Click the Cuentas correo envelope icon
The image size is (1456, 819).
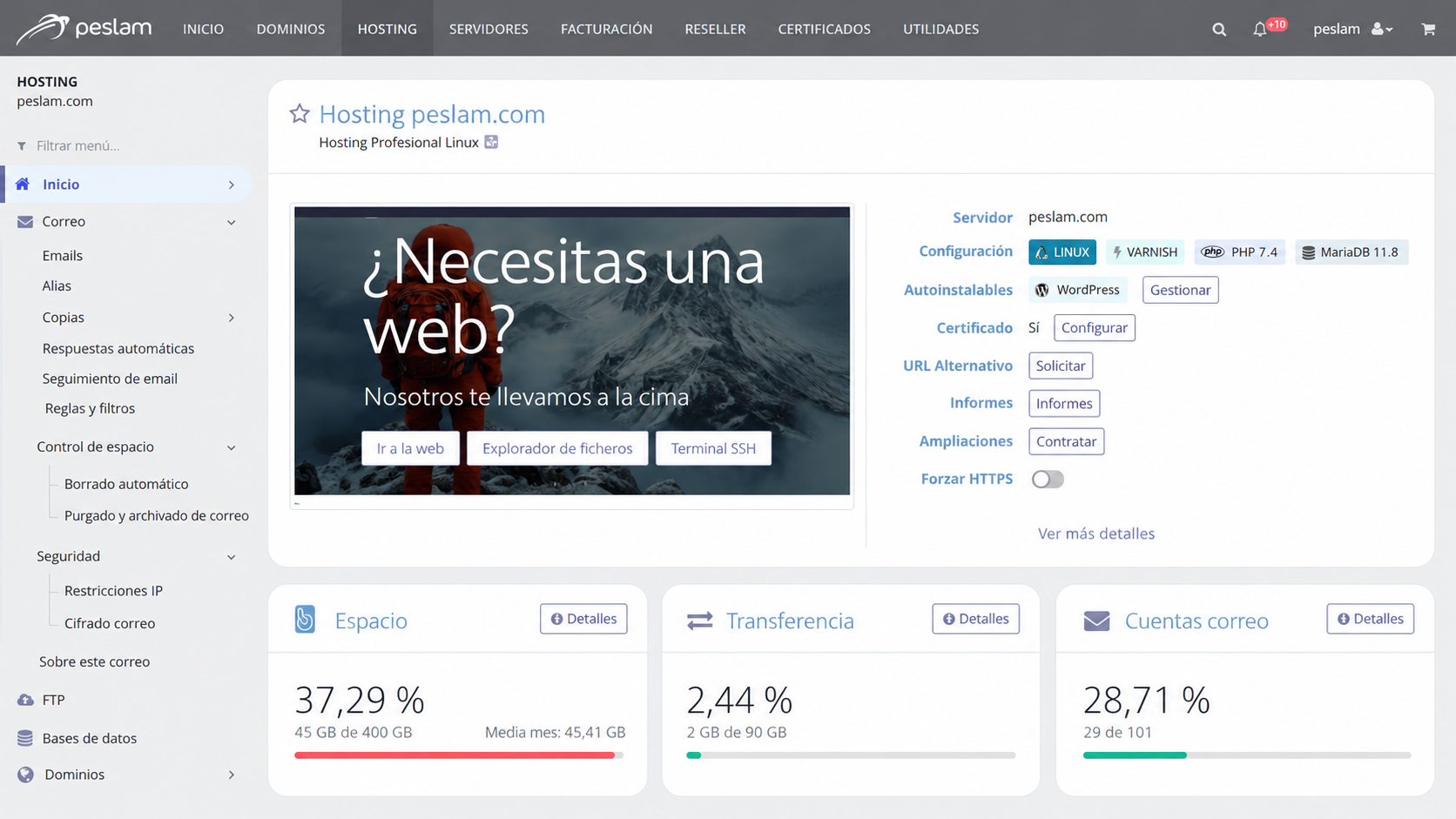coord(1096,621)
